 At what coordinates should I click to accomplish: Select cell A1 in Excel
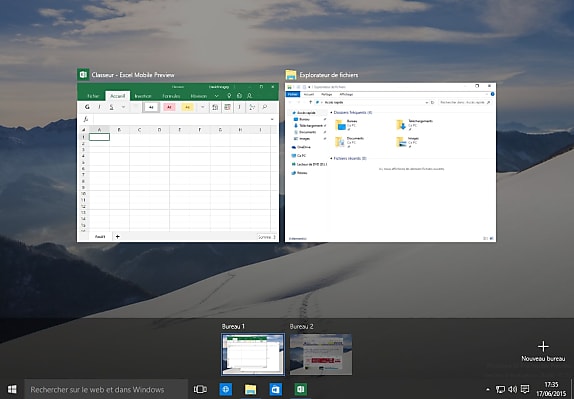[99, 137]
